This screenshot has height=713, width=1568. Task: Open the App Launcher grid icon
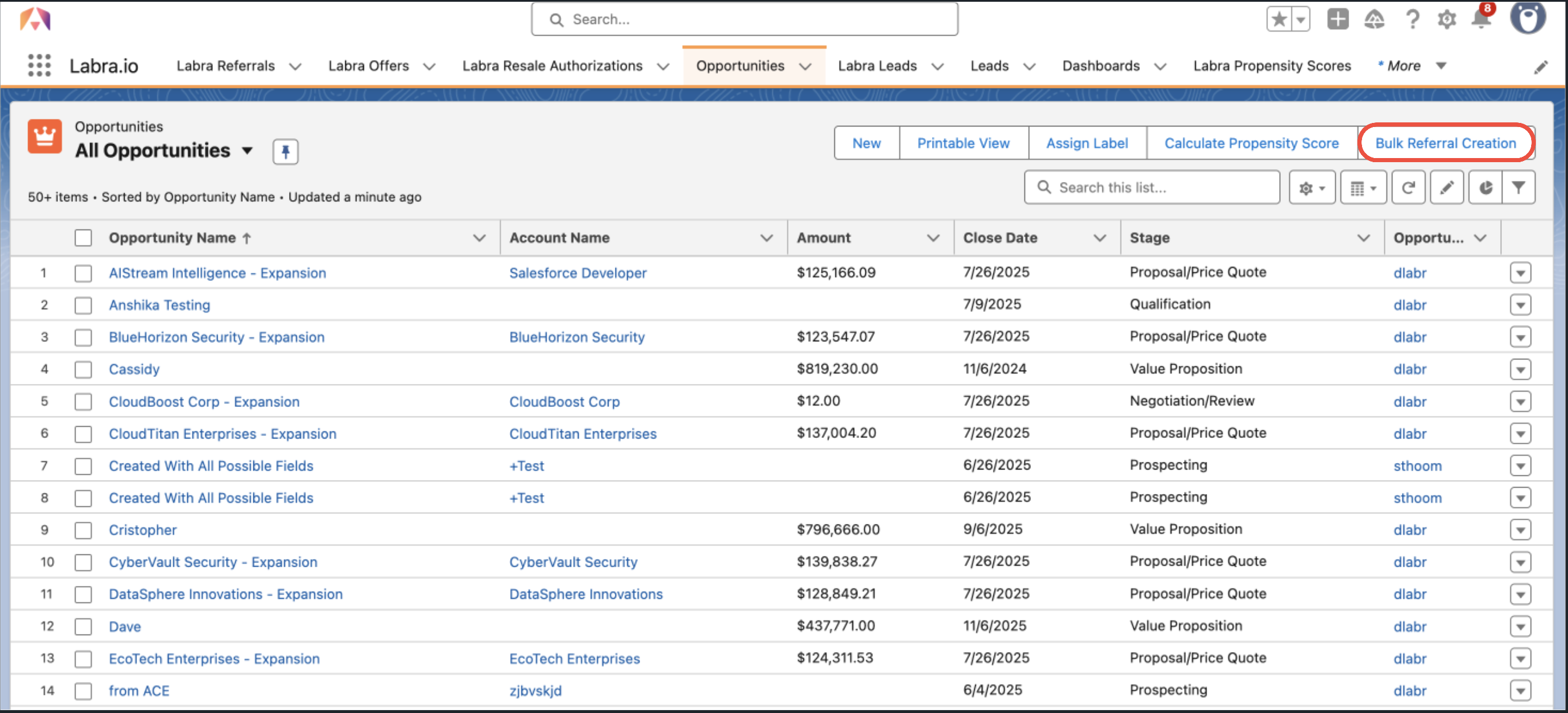coord(39,65)
